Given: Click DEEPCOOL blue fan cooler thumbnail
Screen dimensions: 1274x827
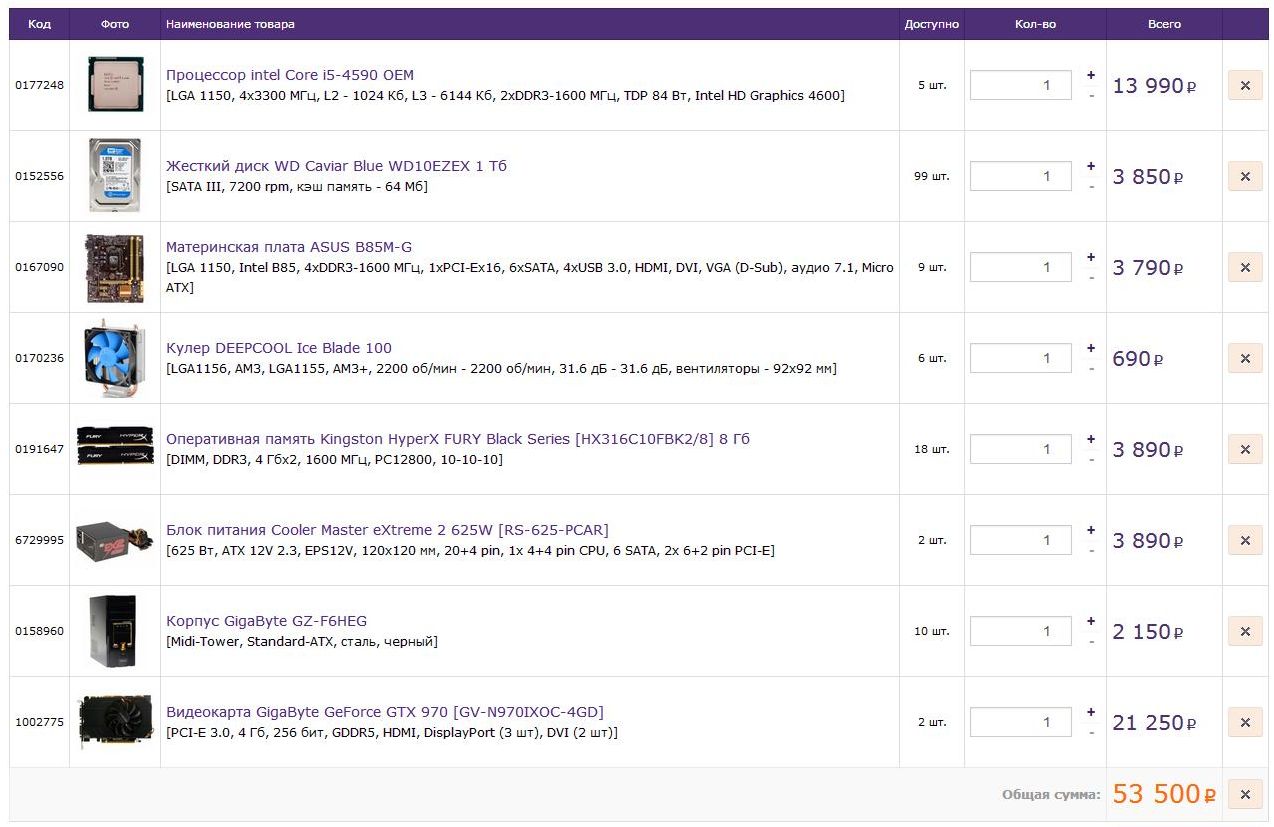Looking at the screenshot, I should coord(115,358).
